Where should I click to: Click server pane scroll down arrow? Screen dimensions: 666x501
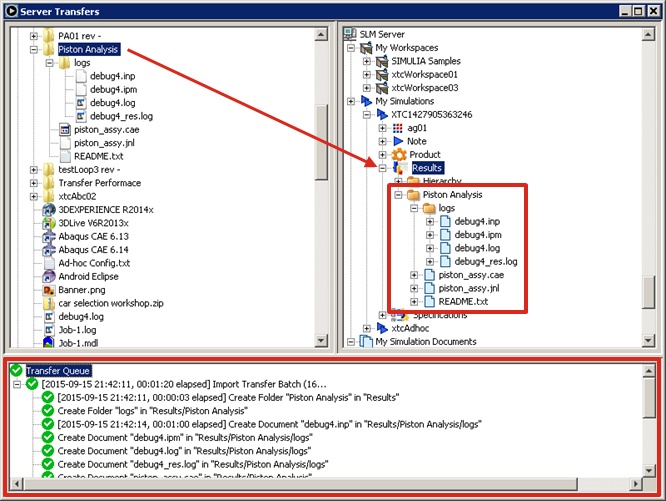648,340
